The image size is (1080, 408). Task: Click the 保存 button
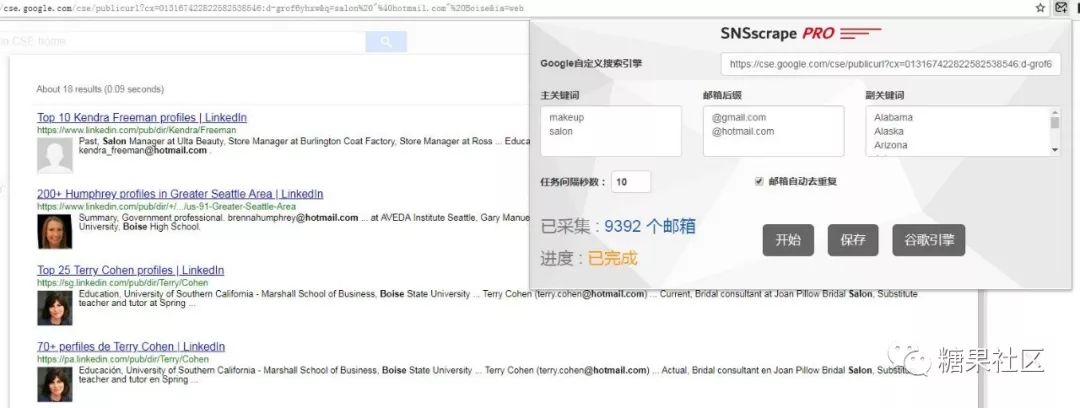[853, 240]
